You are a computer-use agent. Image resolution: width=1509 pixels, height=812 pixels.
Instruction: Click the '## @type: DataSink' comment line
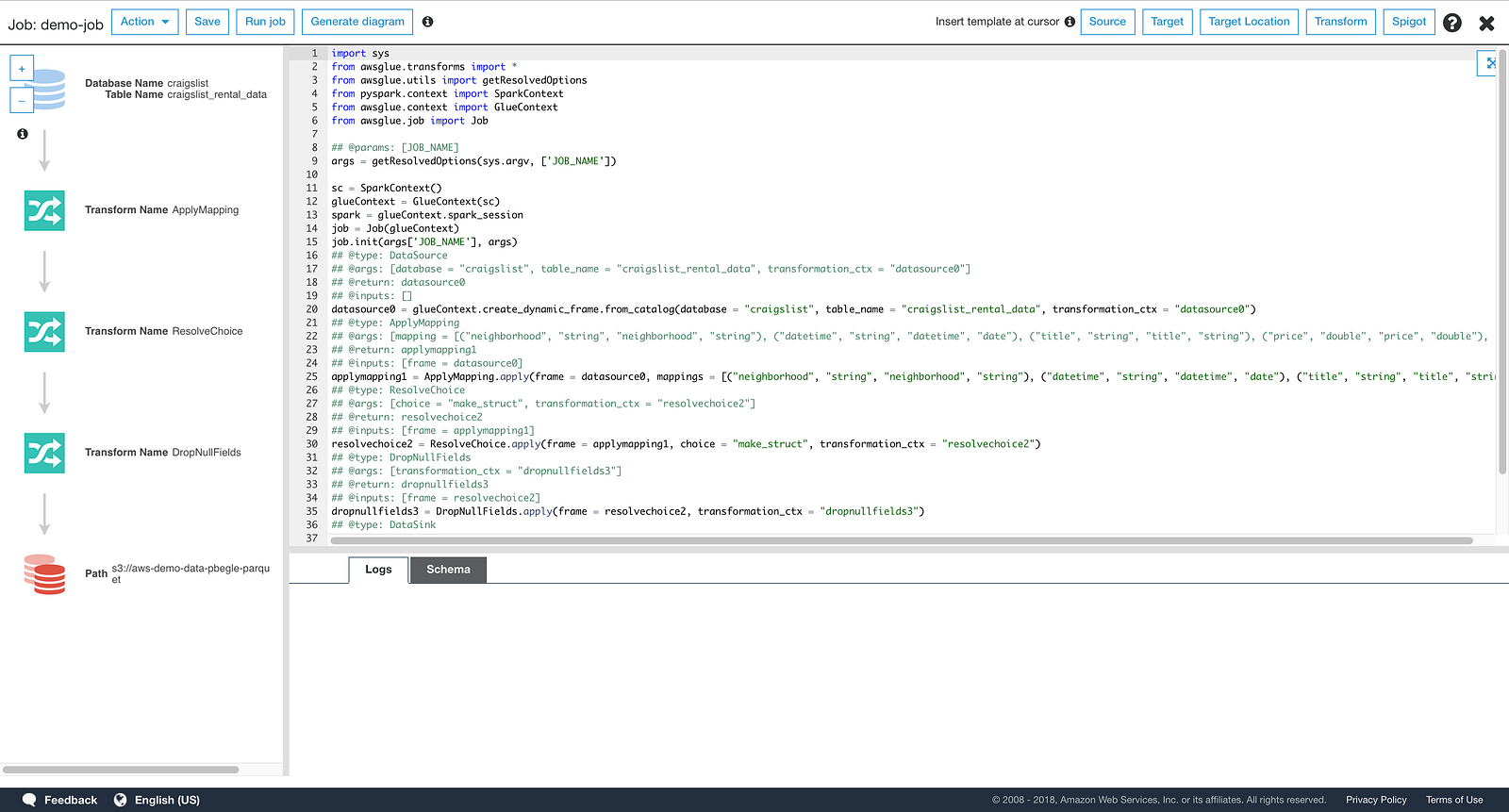pos(384,525)
